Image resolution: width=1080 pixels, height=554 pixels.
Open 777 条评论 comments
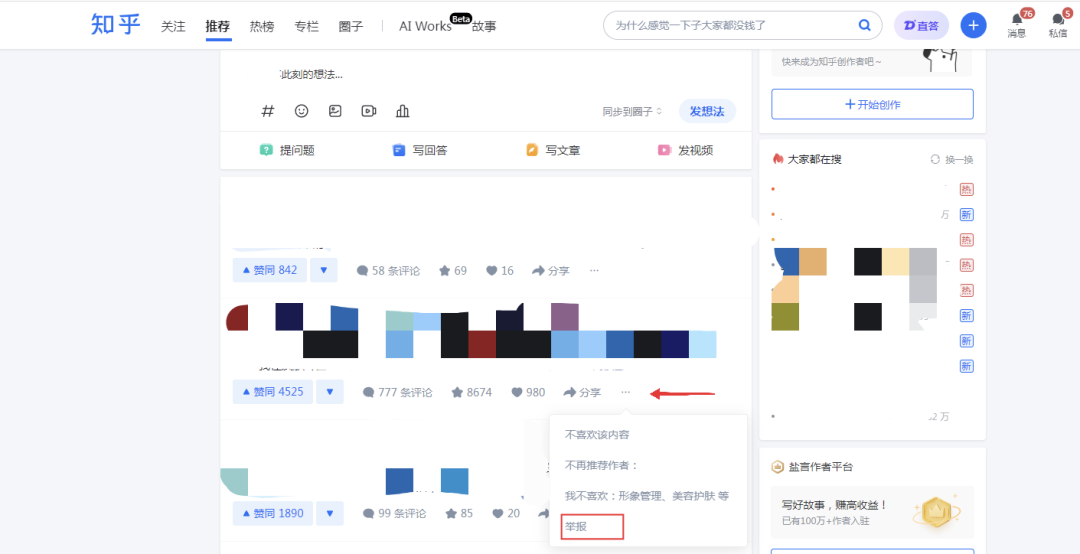[x=397, y=393]
